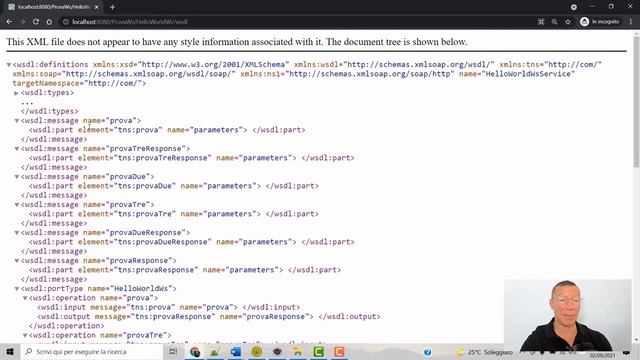Open the green C app on the taskbar
The image size is (640, 360).
pyautogui.click(x=318, y=351)
